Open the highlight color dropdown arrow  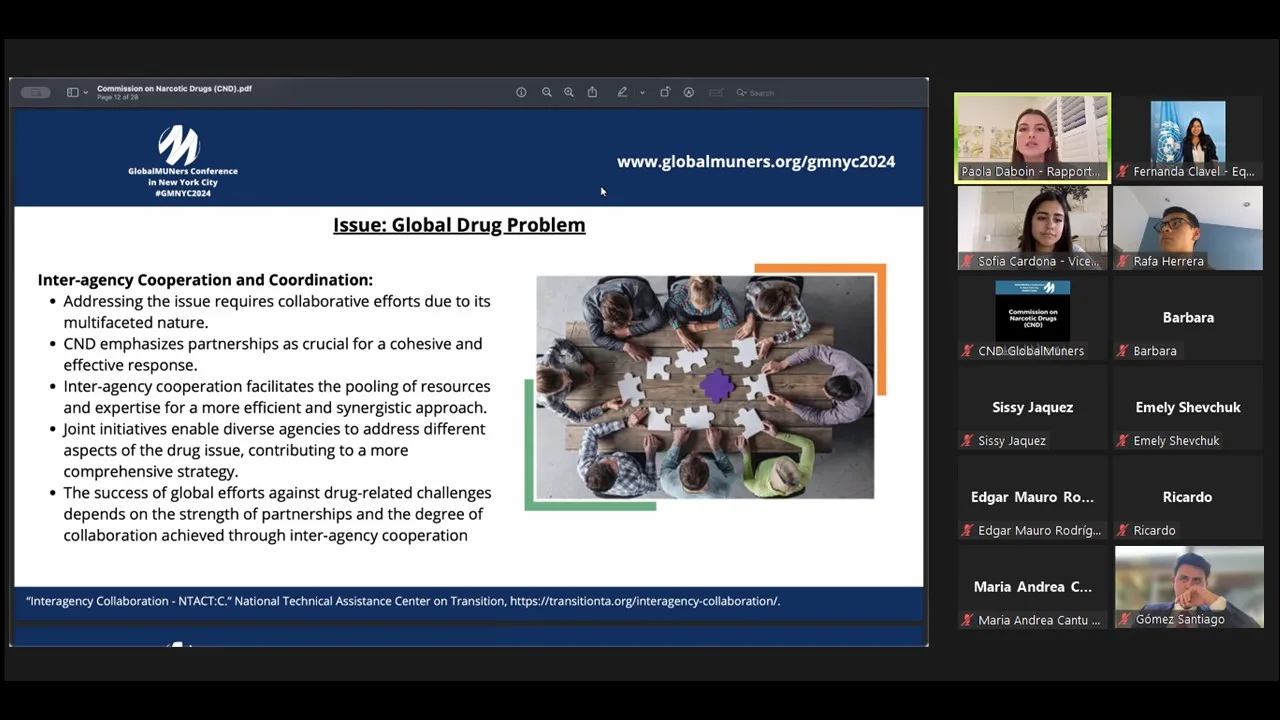click(642, 93)
